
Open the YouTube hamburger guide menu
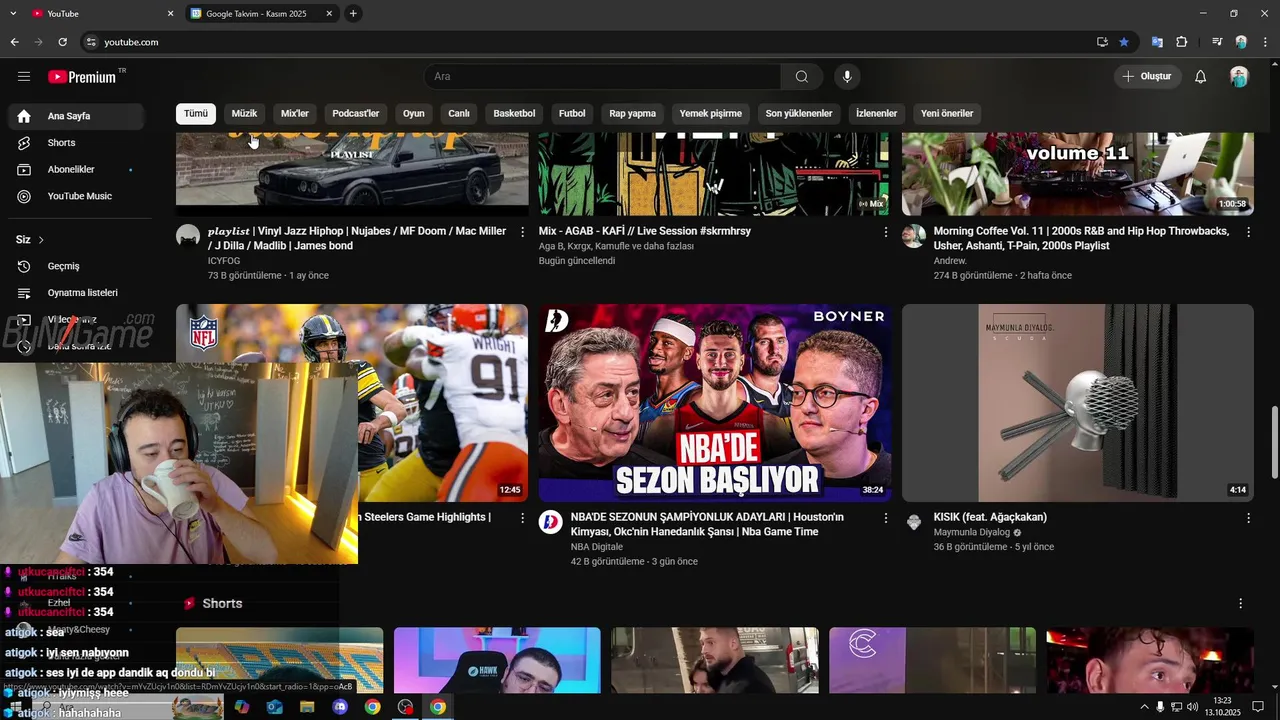click(x=24, y=76)
